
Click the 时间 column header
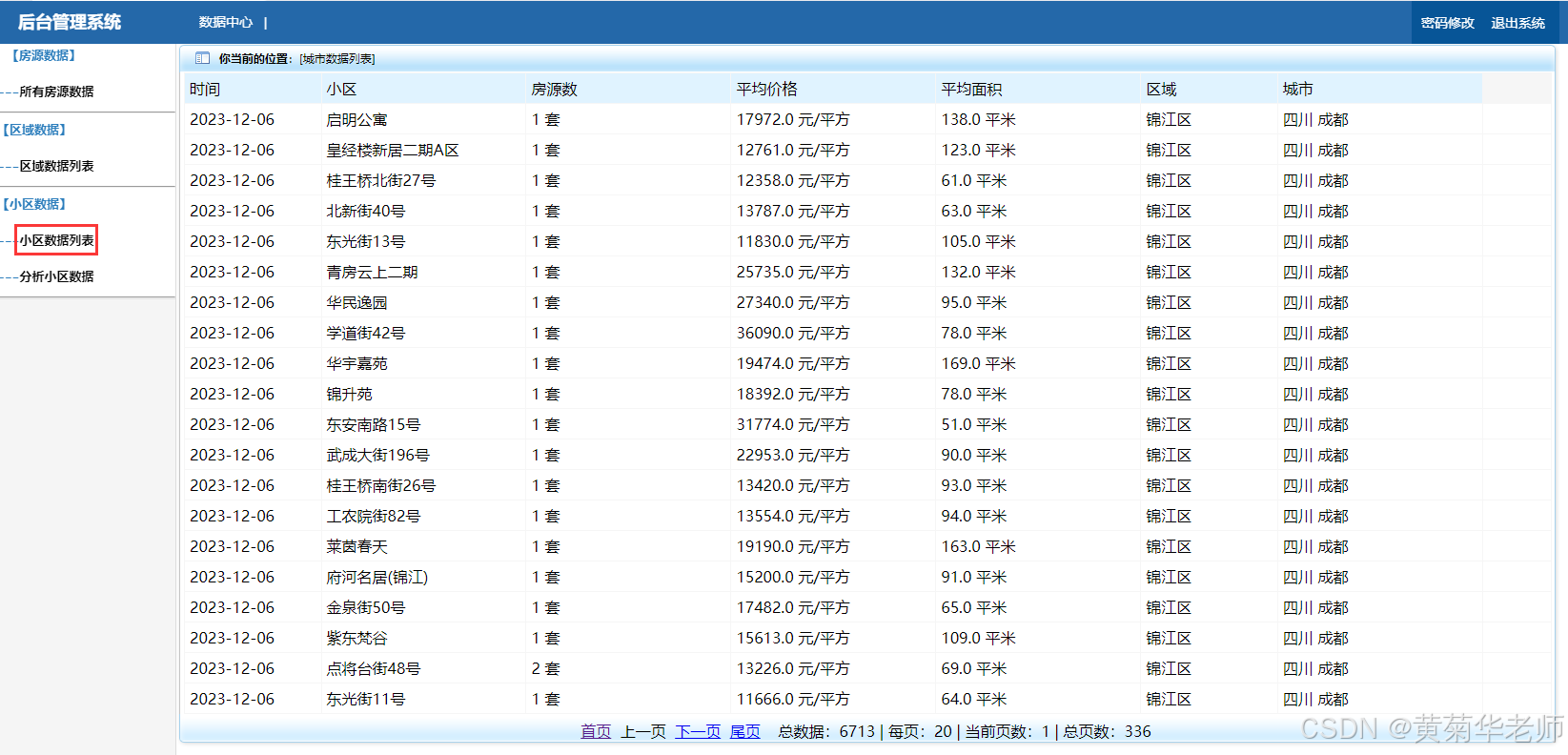tap(205, 89)
